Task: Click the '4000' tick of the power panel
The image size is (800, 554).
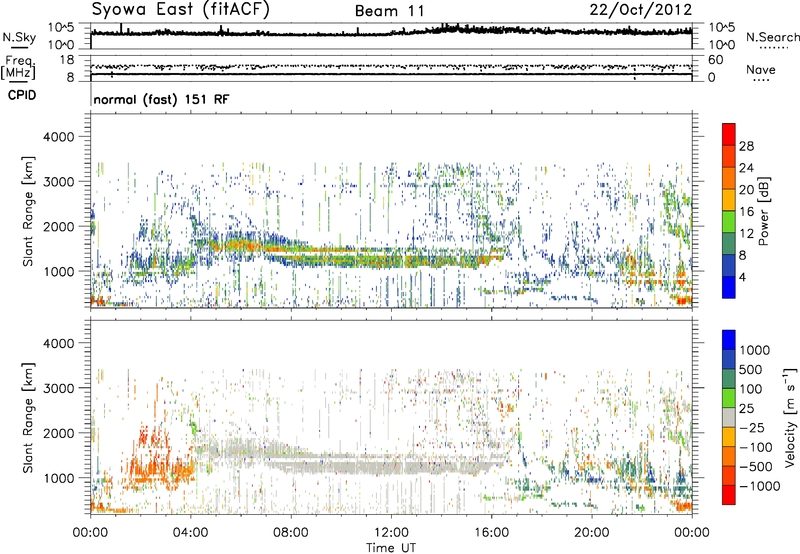Action: point(58,137)
